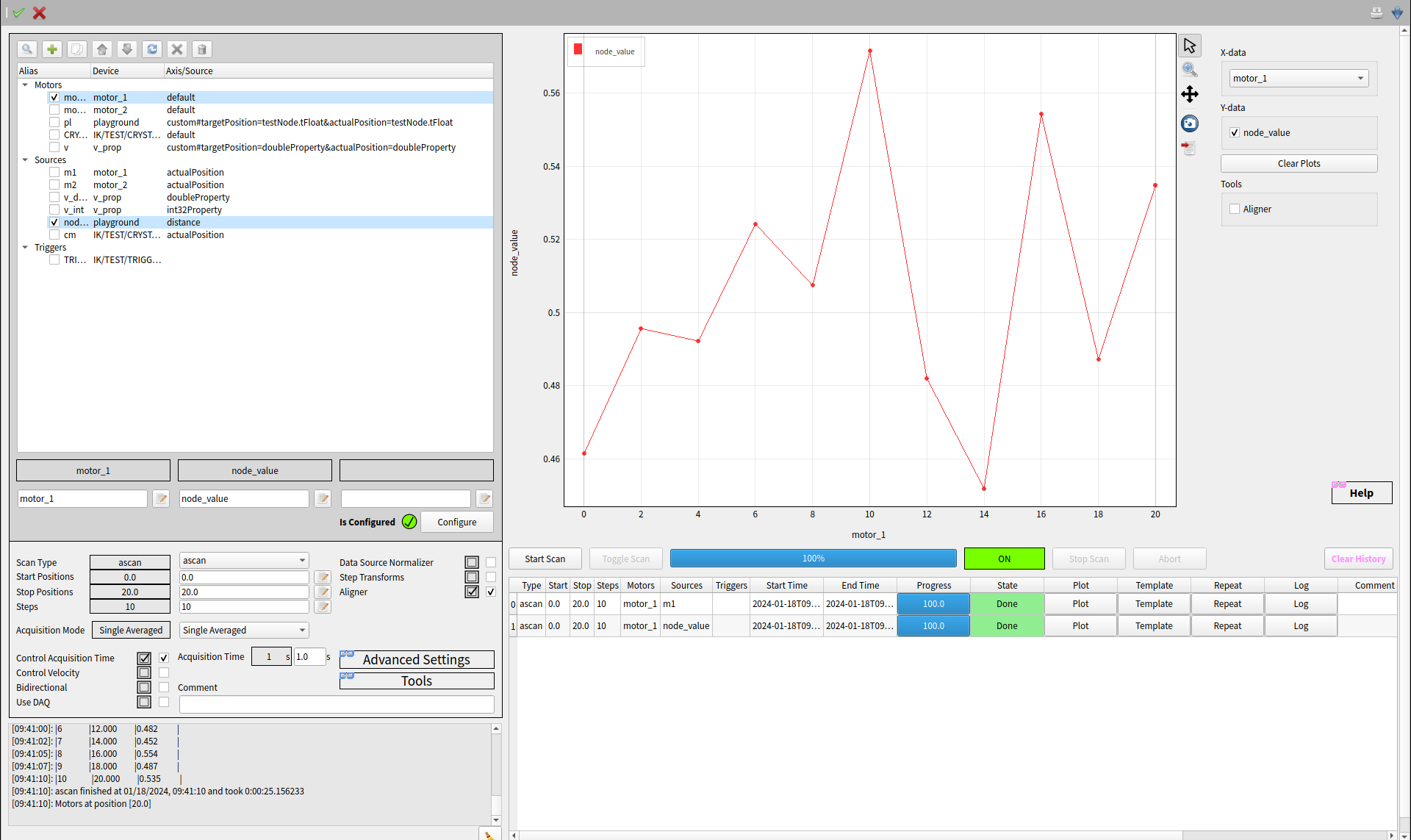Click the Clear History button
Viewport: 1411px width, 840px height.
(1358, 559)
